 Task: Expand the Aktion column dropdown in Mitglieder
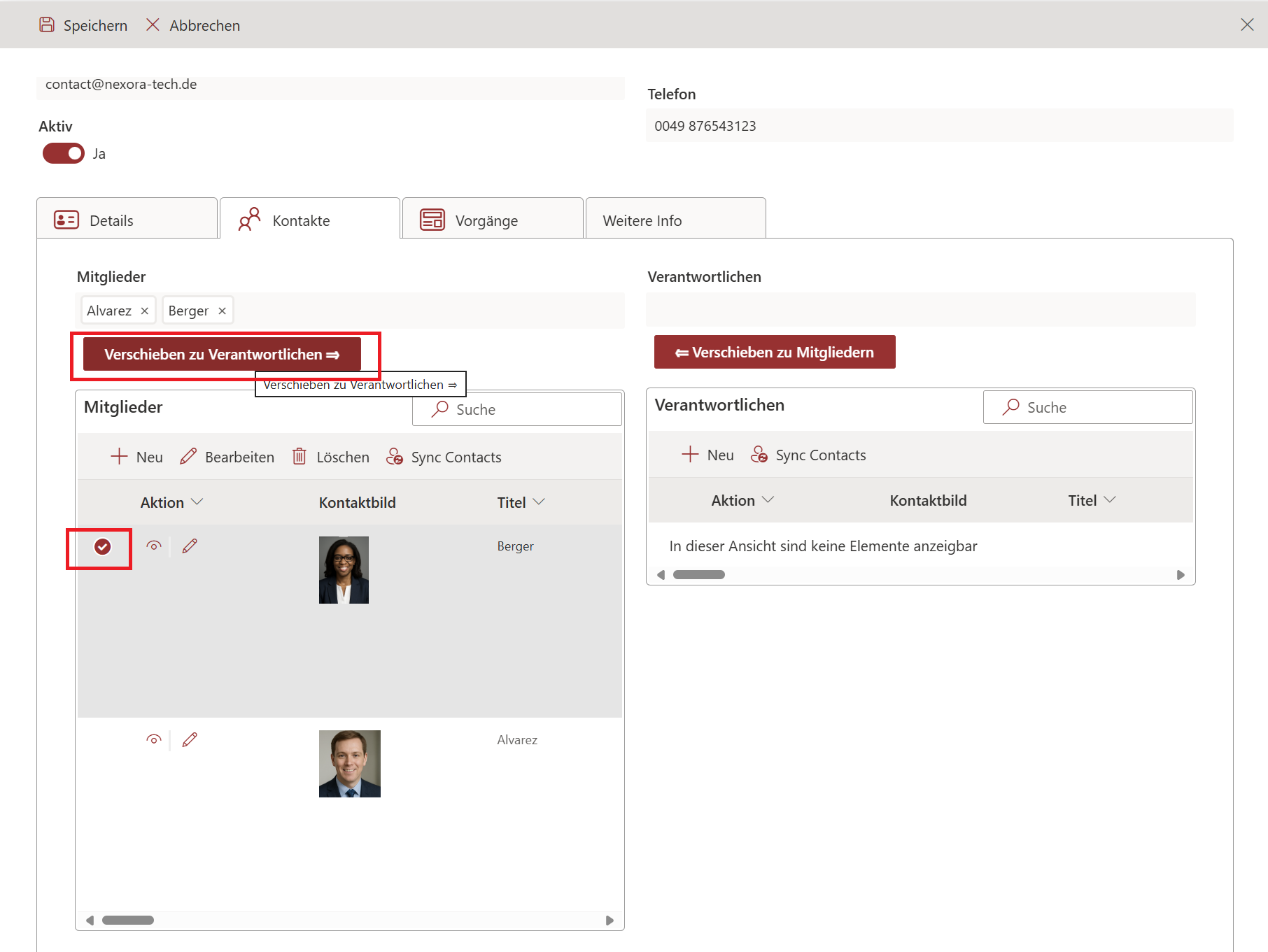pyautogui.click(x=197, y=502)
